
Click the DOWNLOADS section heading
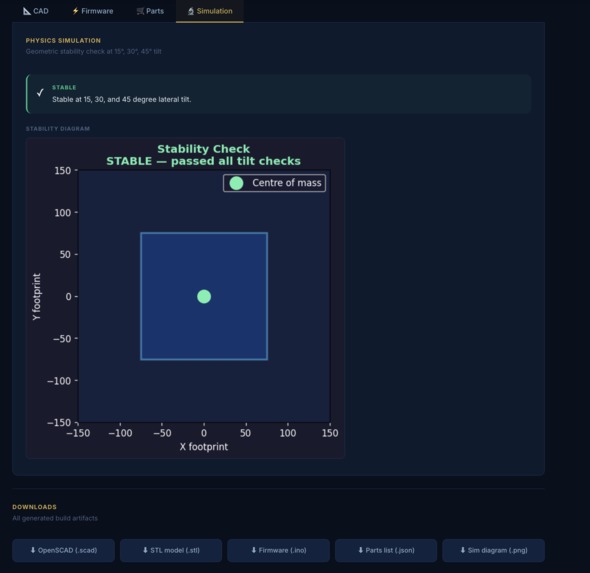(x=34, y=507)
